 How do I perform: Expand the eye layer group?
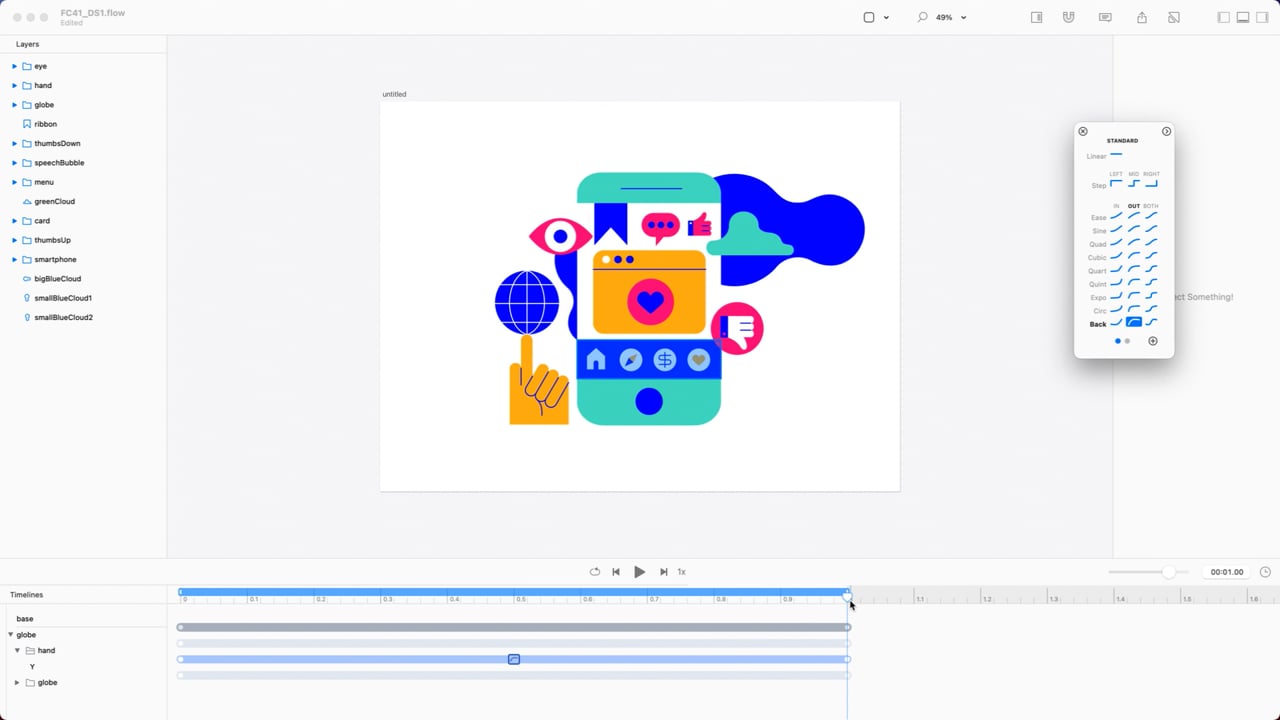pos(15,66)
